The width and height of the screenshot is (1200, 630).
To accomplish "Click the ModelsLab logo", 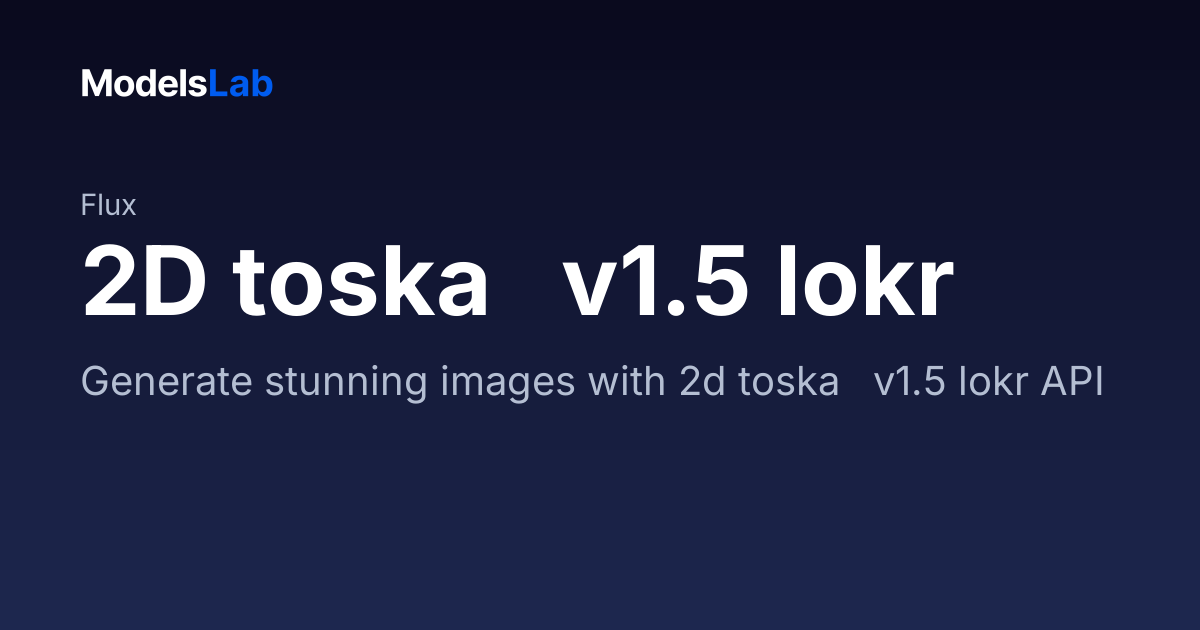I will (x=177, y=84).
